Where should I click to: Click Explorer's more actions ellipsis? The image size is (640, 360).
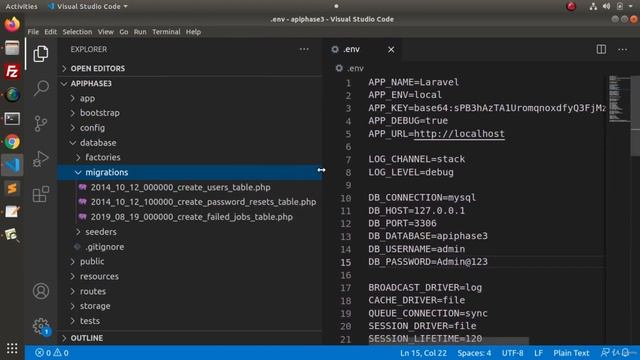[x=304, y=49]
